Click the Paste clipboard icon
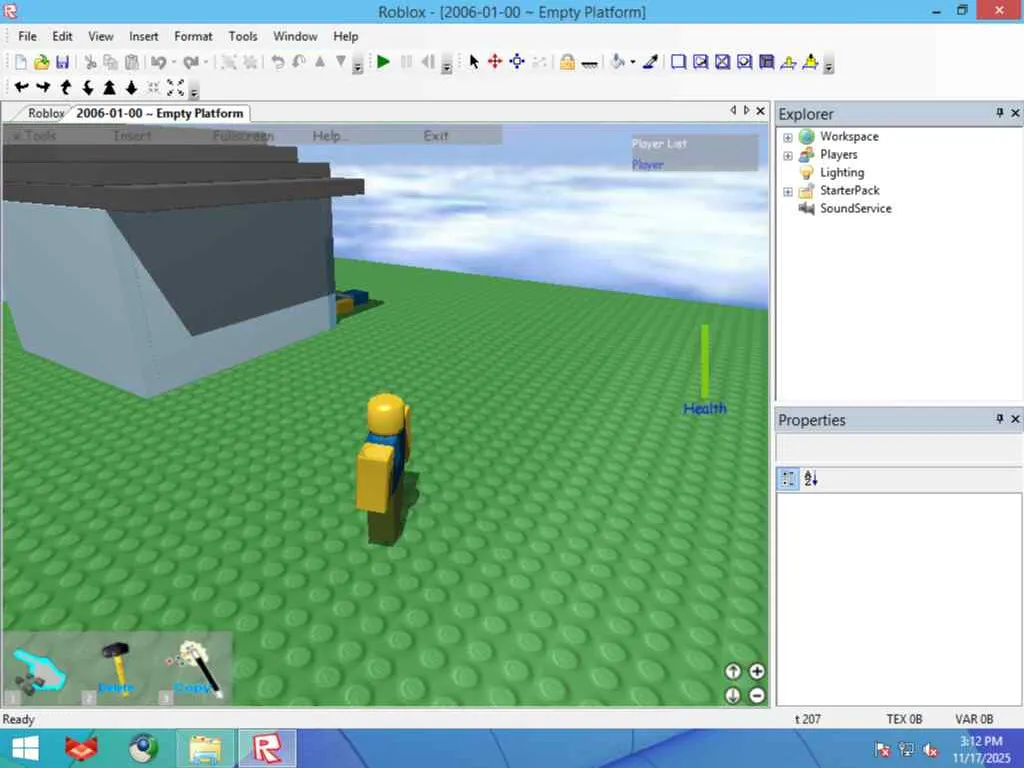The width and height of the screenshot is (1024, 768). [132, 62]
